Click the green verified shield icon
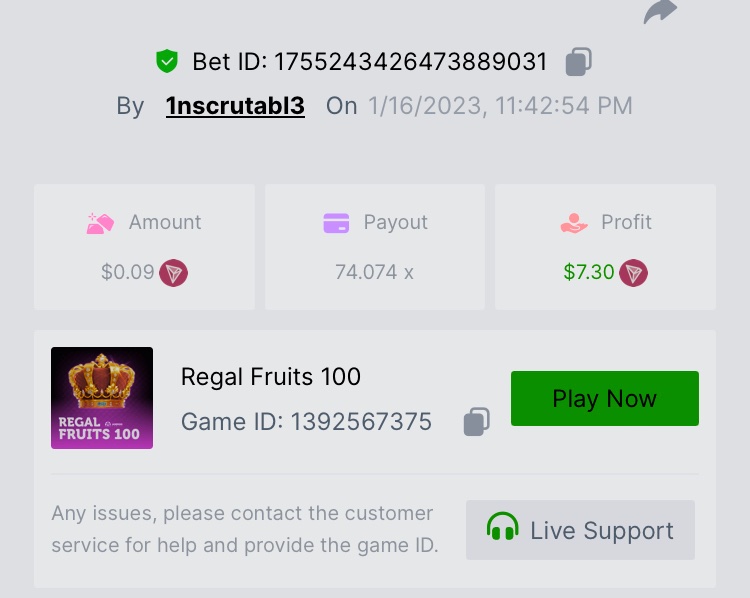This screenshot has height=598, width=750. pos(166,62)
